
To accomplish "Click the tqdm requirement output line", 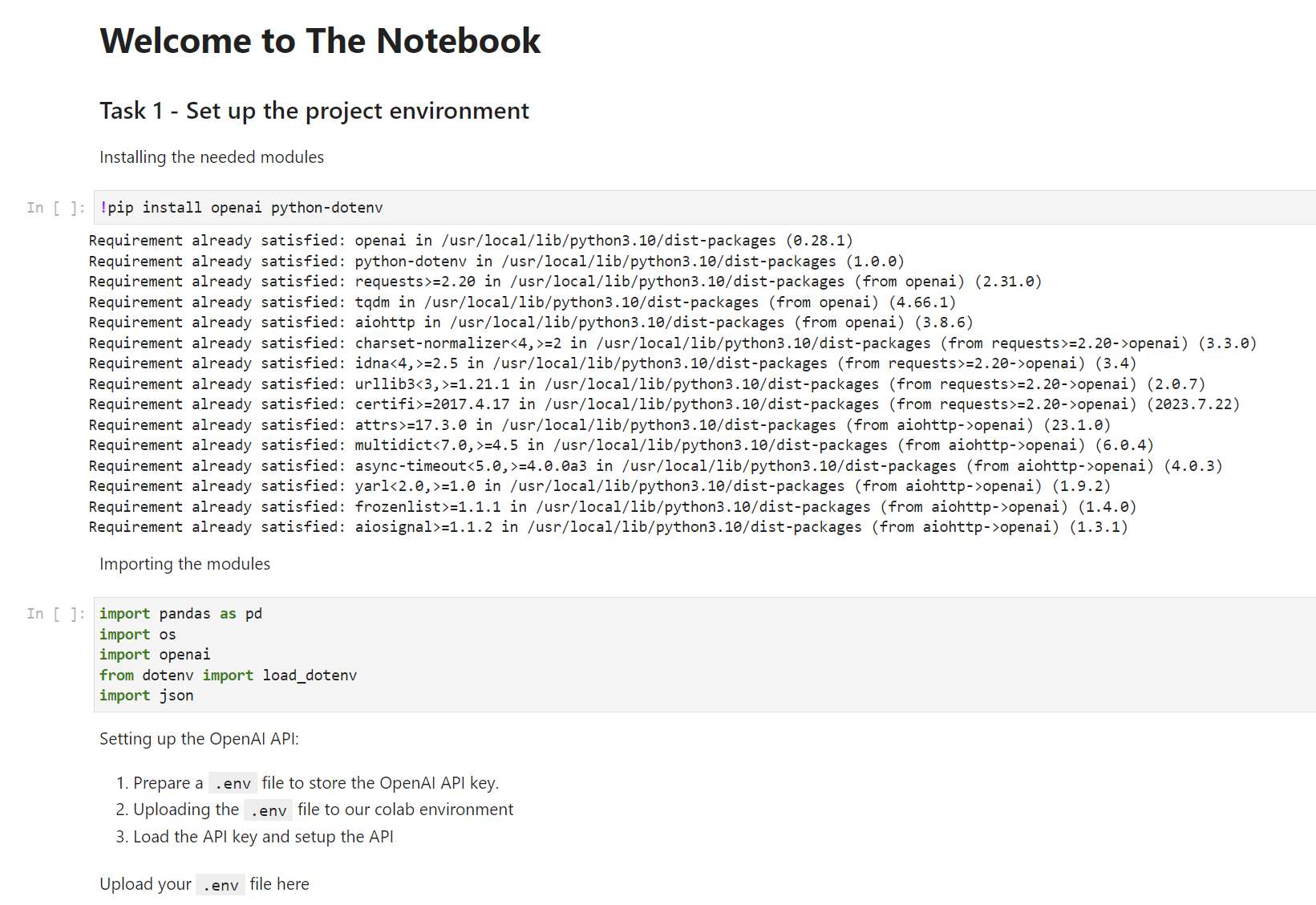I will pyautogui.click(x=521, y=302).
